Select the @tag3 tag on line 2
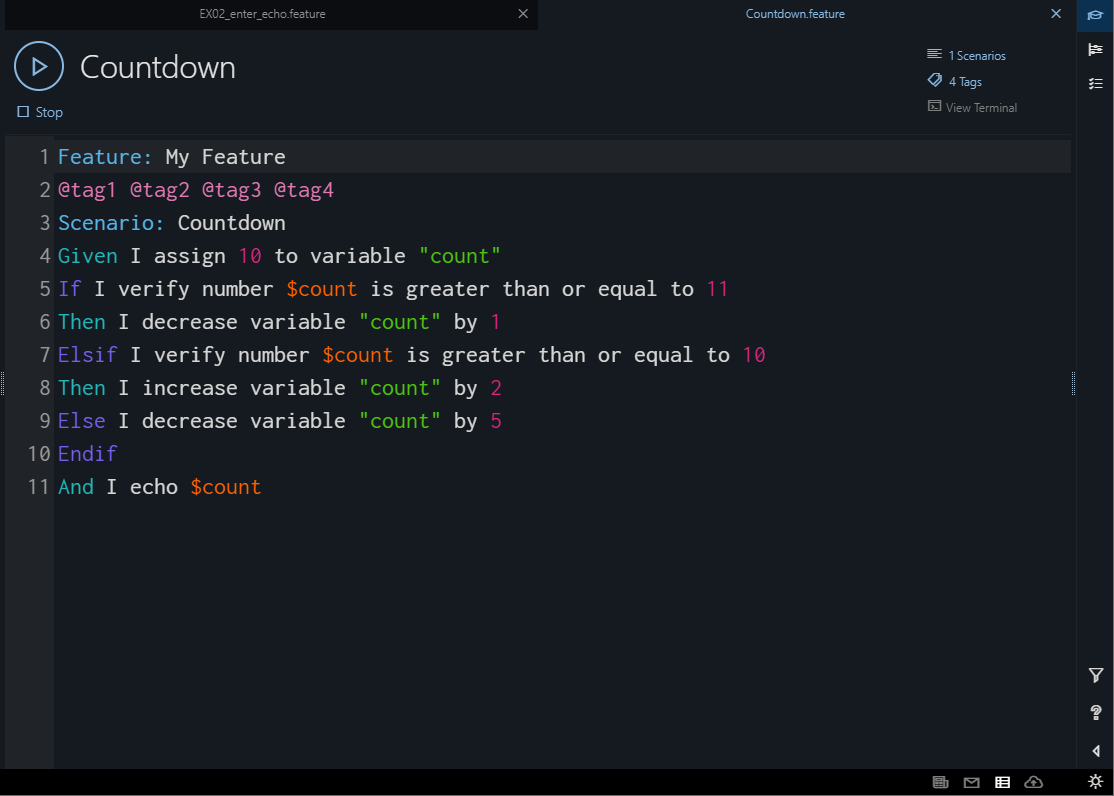 pos(232,189)
